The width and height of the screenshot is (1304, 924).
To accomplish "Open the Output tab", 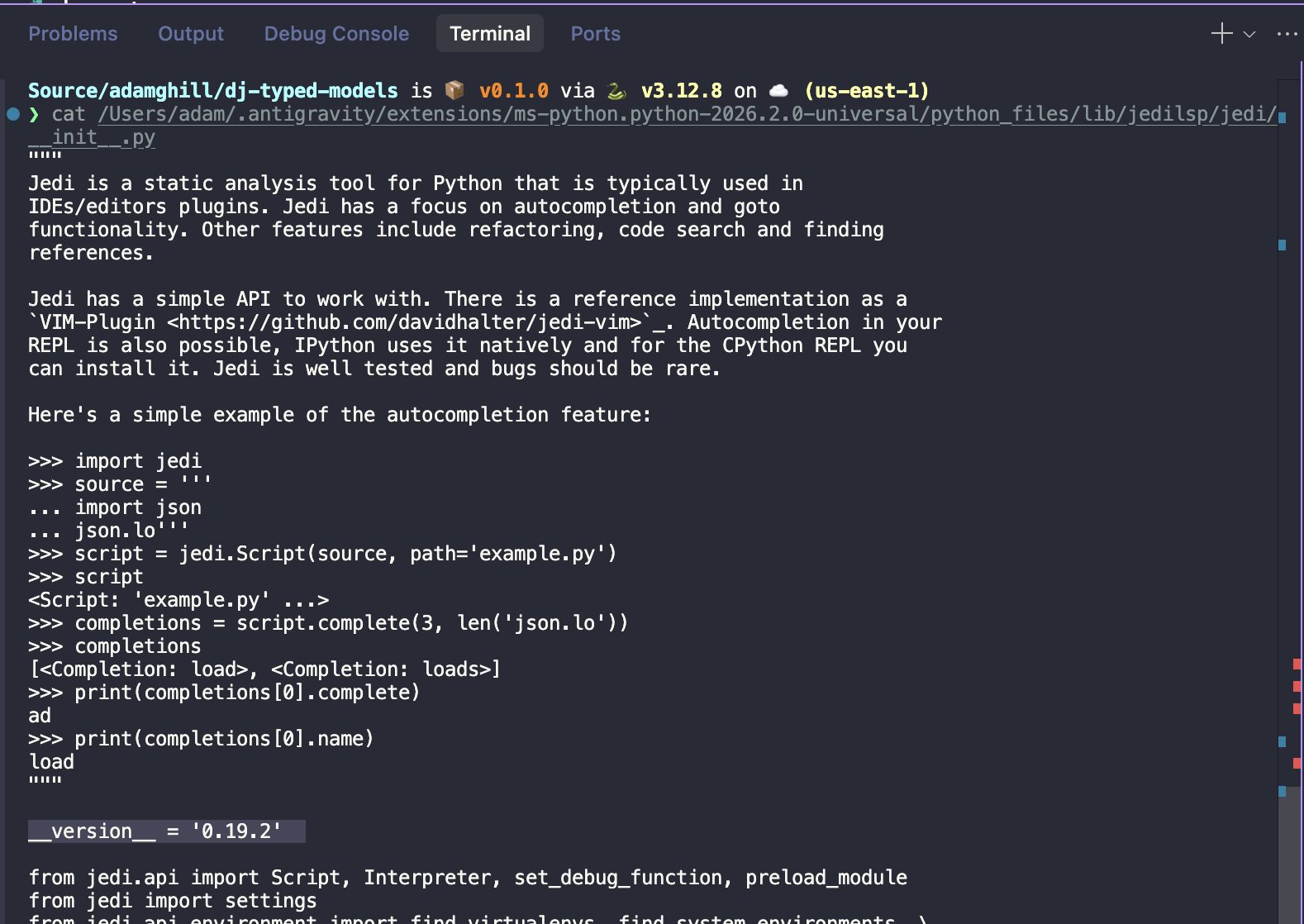I will (191, 34).
